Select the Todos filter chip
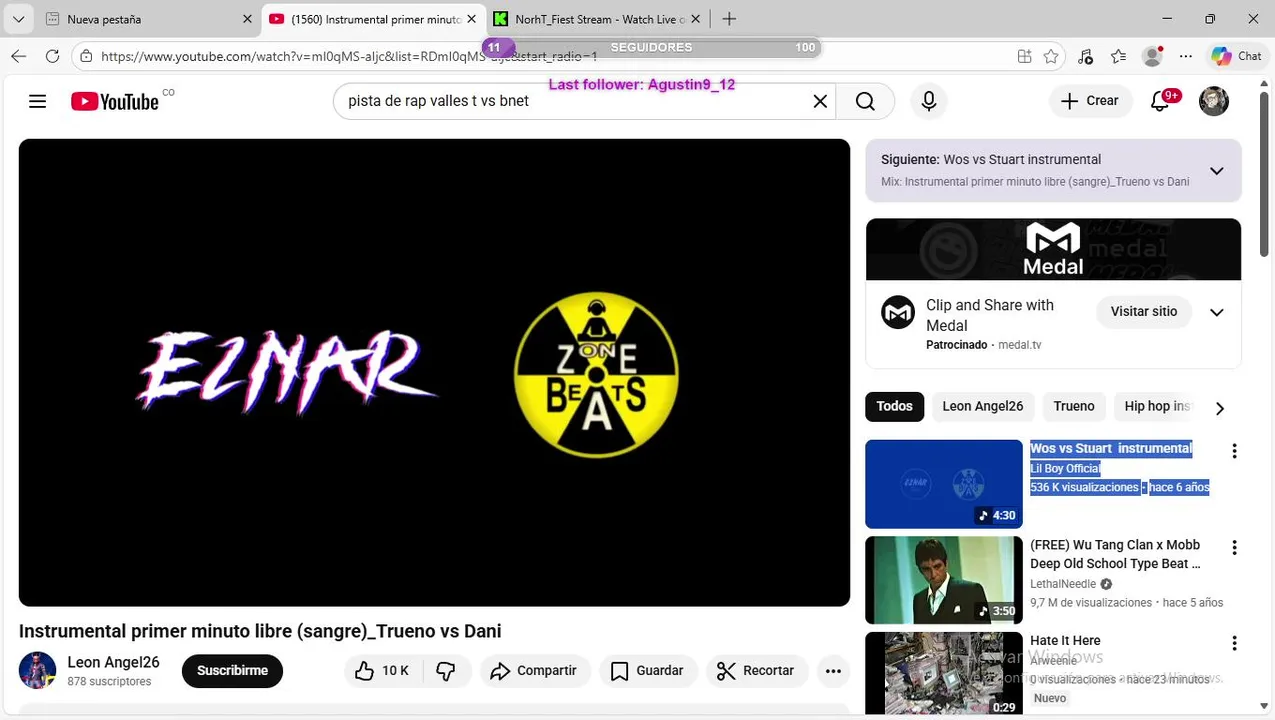Screen dimensions: 1275x720 click(x=894, y=406)
